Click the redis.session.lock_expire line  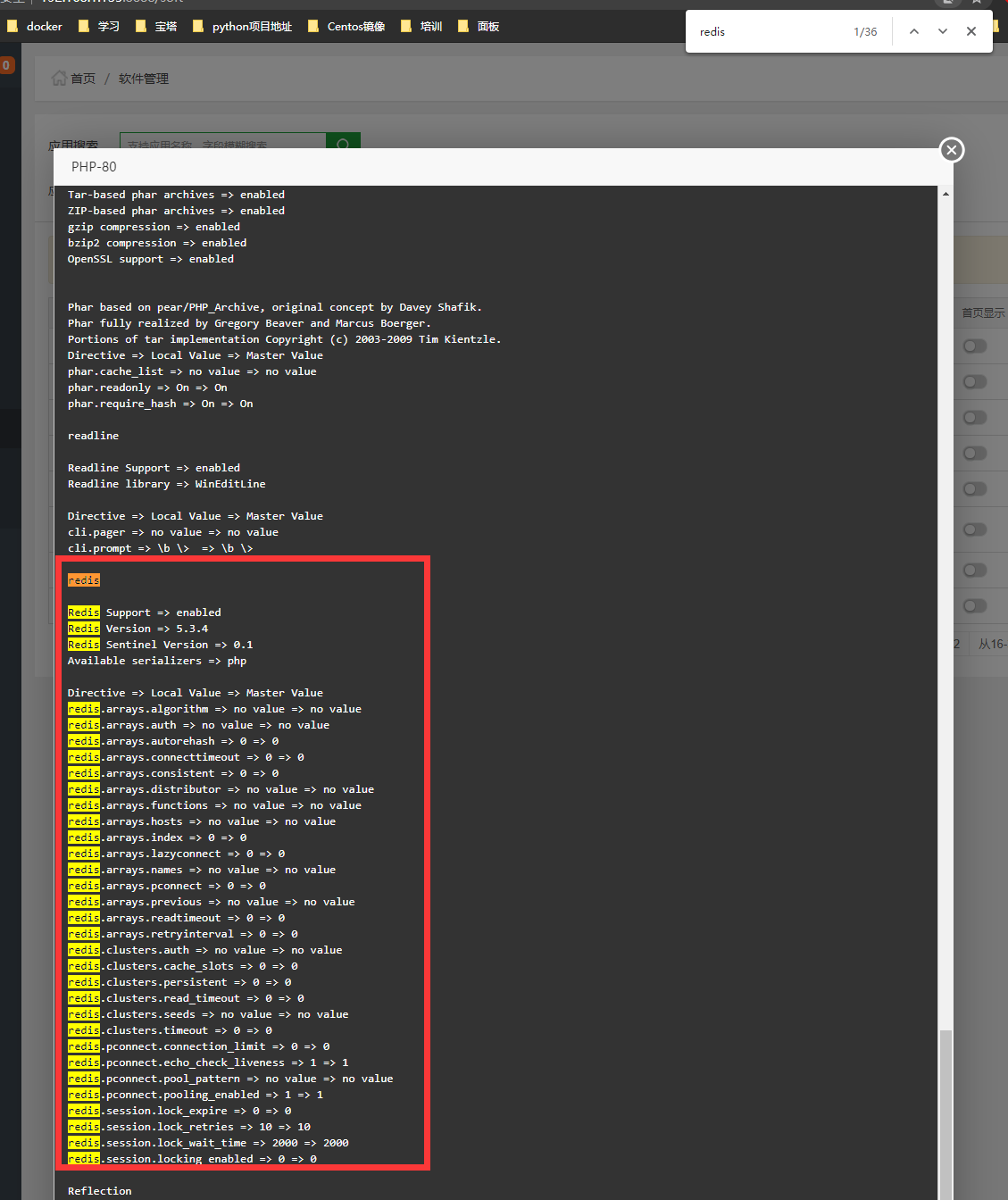point(179,1111)
